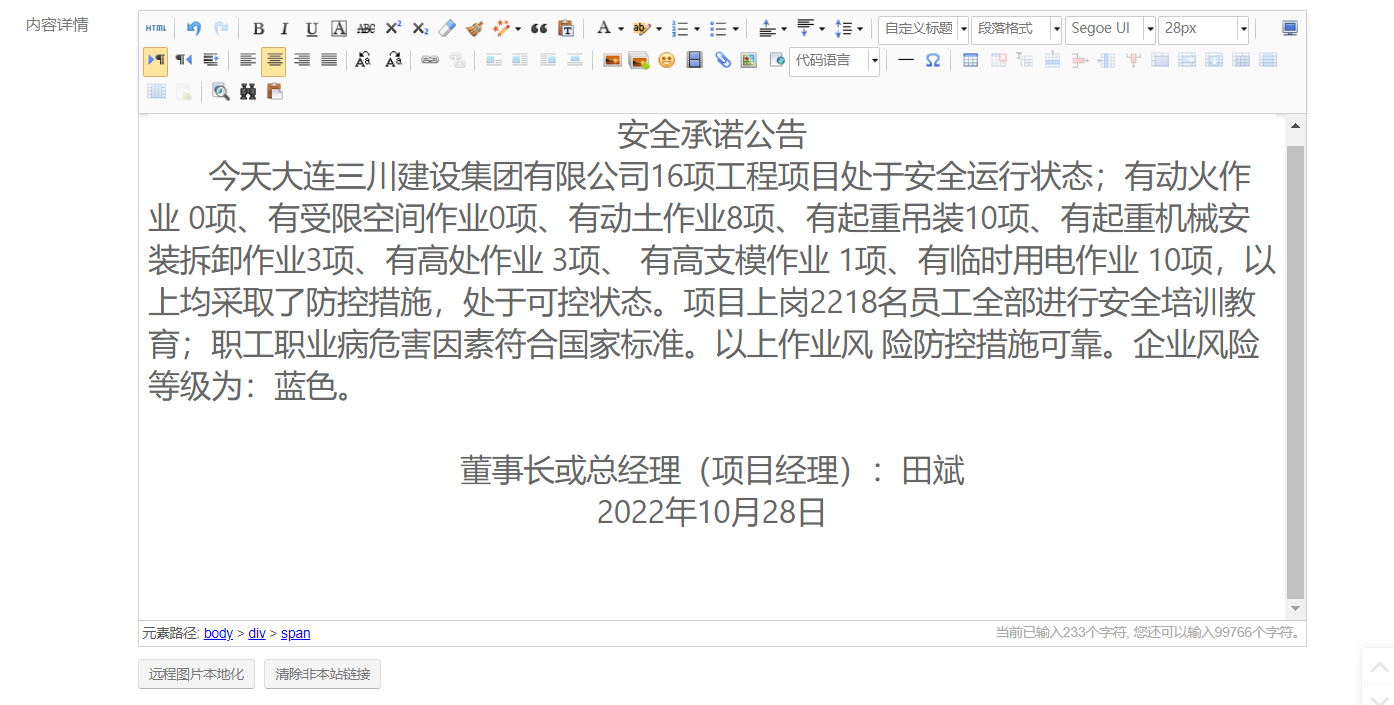Open the bullet list style arrow
Viewport: 1394px width, 705px height.
click(x=734, y=29)
